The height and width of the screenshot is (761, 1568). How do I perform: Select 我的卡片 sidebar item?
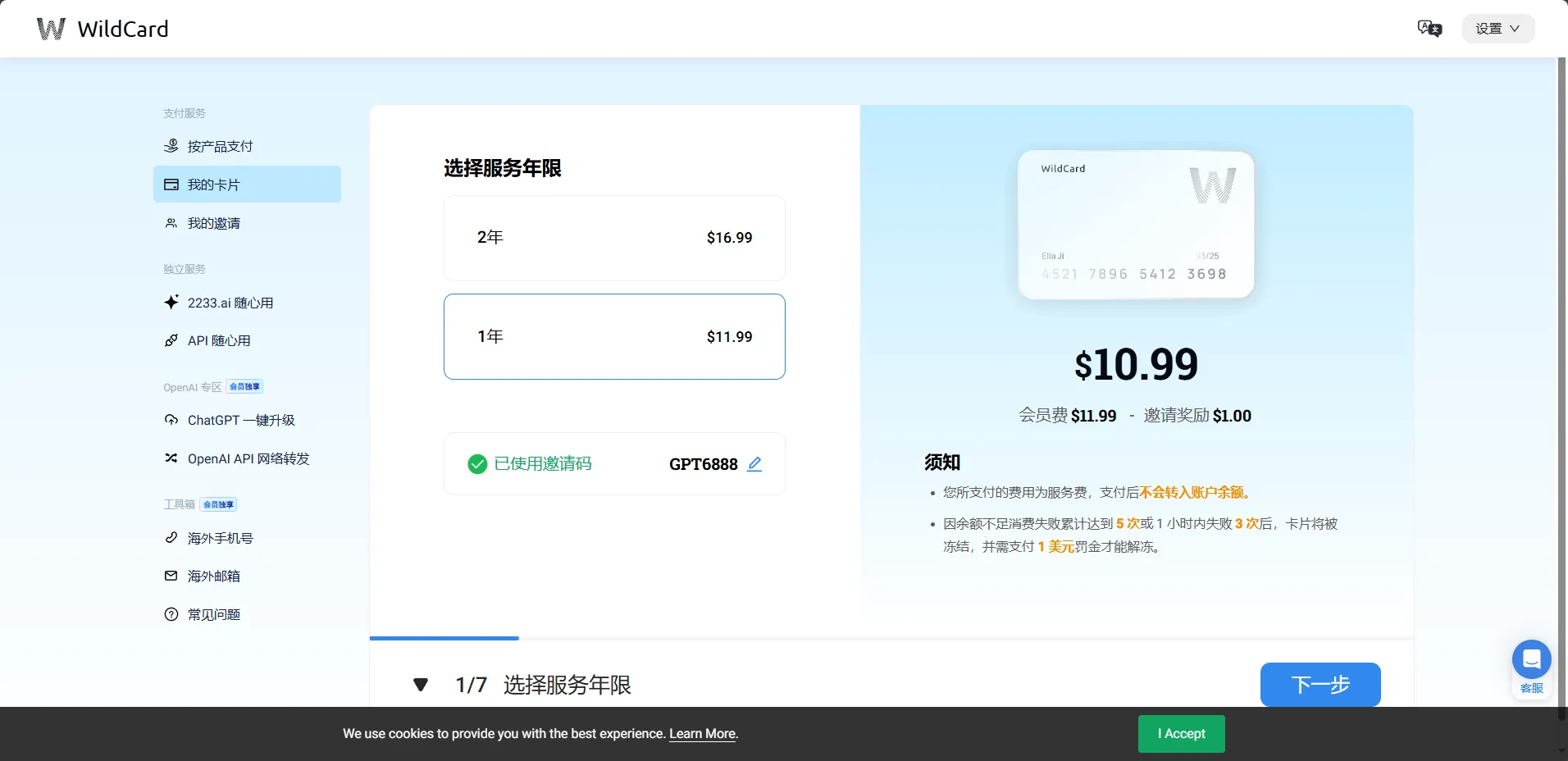click(x=247, y=185)
